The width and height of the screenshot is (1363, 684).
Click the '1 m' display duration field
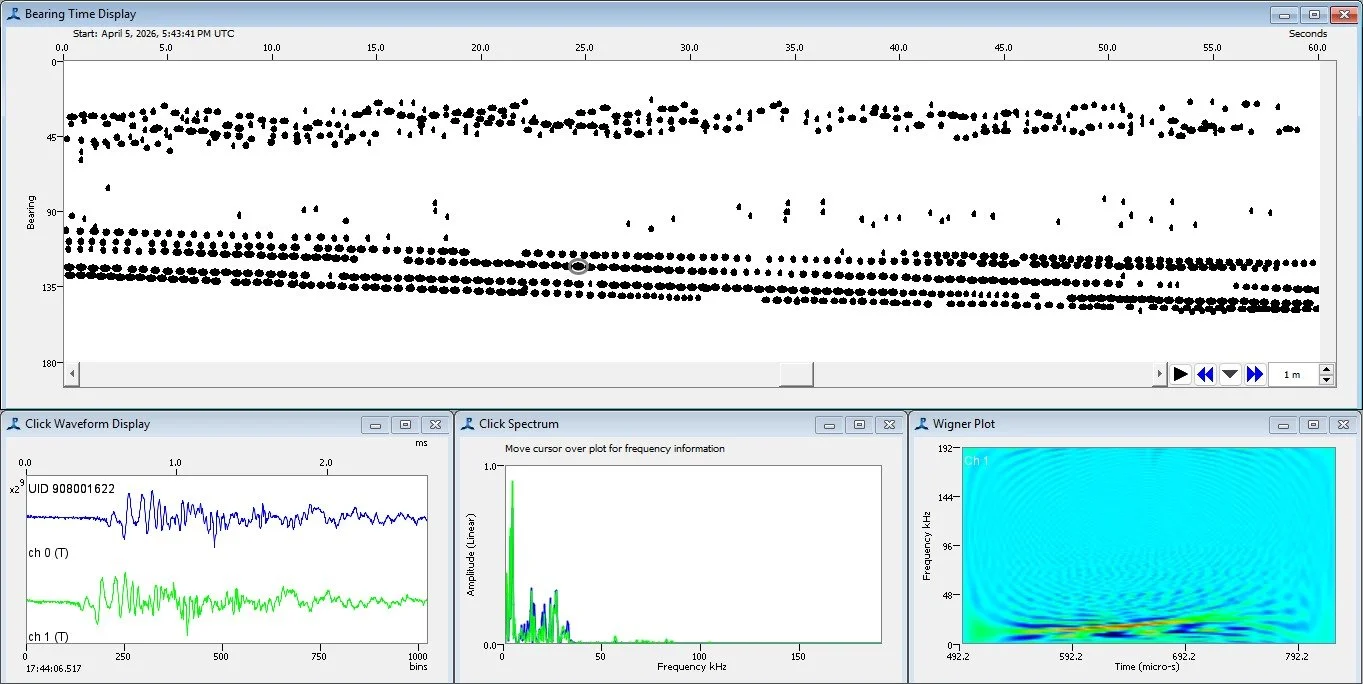1294,375
